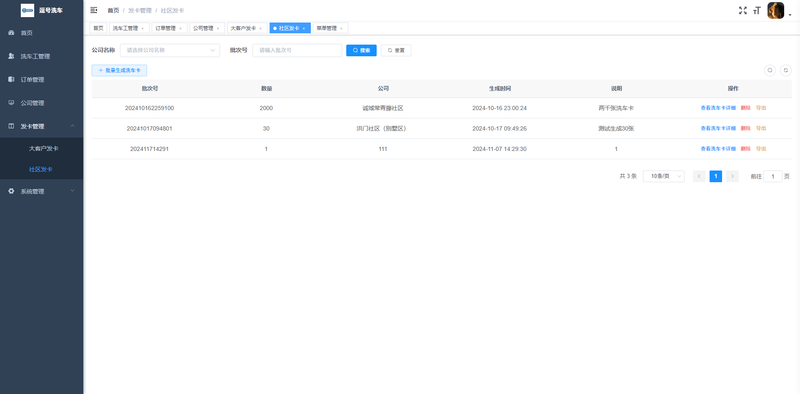Focus the 前往 page jump input

773,176
